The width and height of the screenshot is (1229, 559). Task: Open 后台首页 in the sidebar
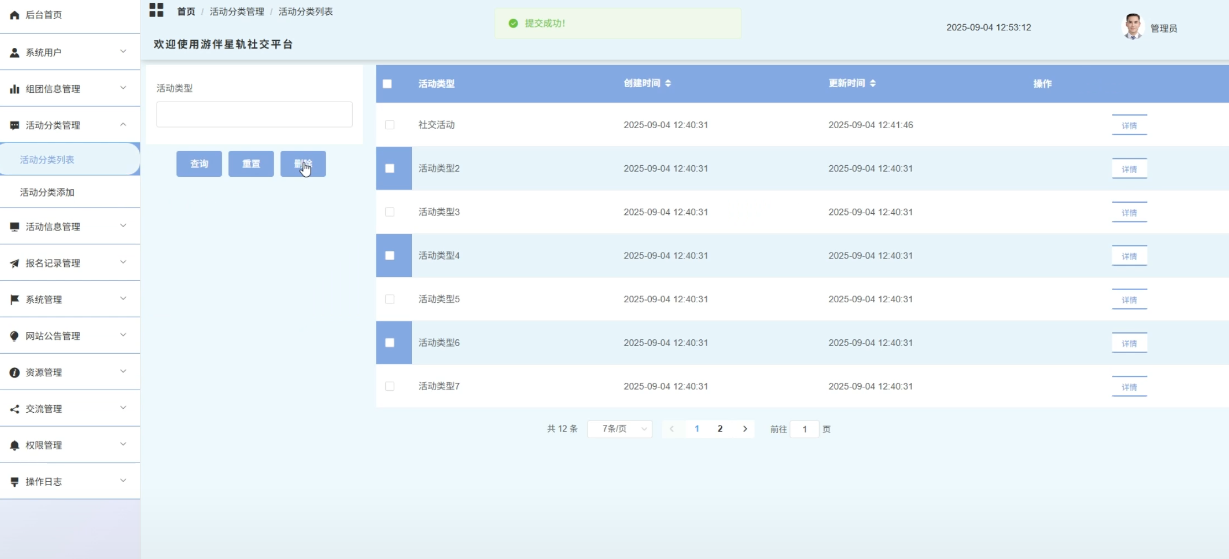click(x=43, y=15)
